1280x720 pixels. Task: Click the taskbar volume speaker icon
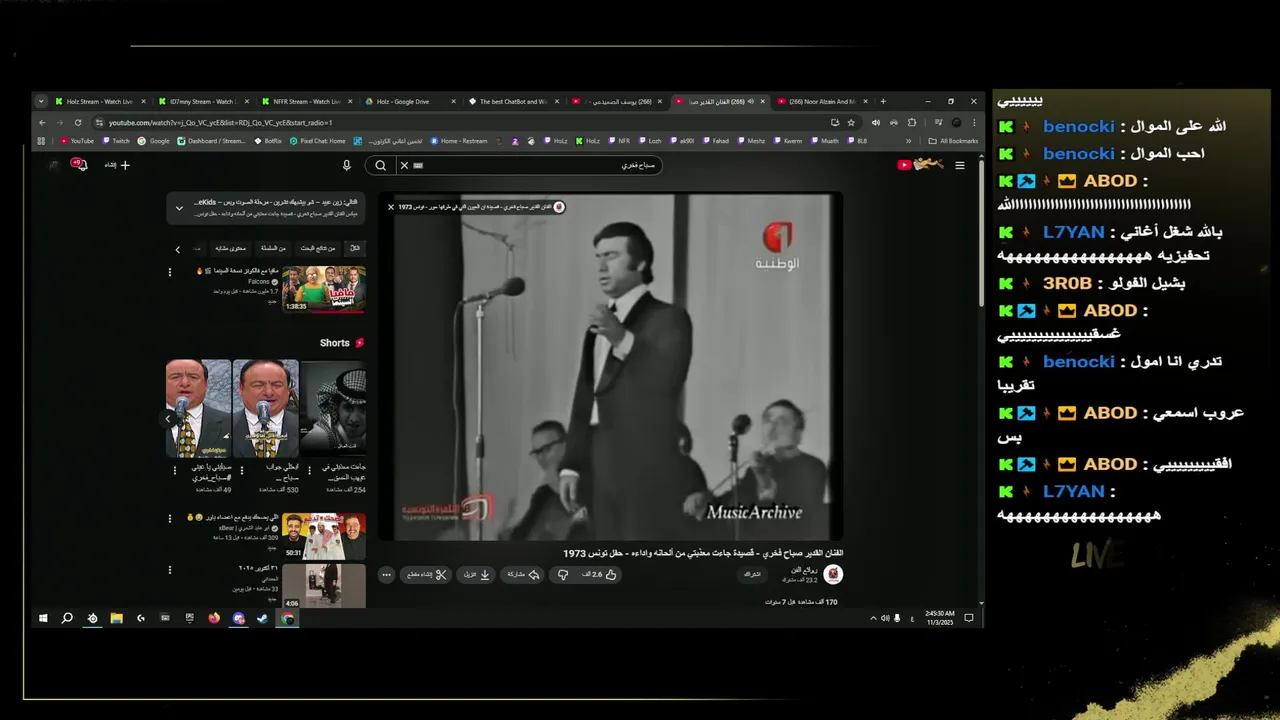pyautogui.click(x=885, y=619)
